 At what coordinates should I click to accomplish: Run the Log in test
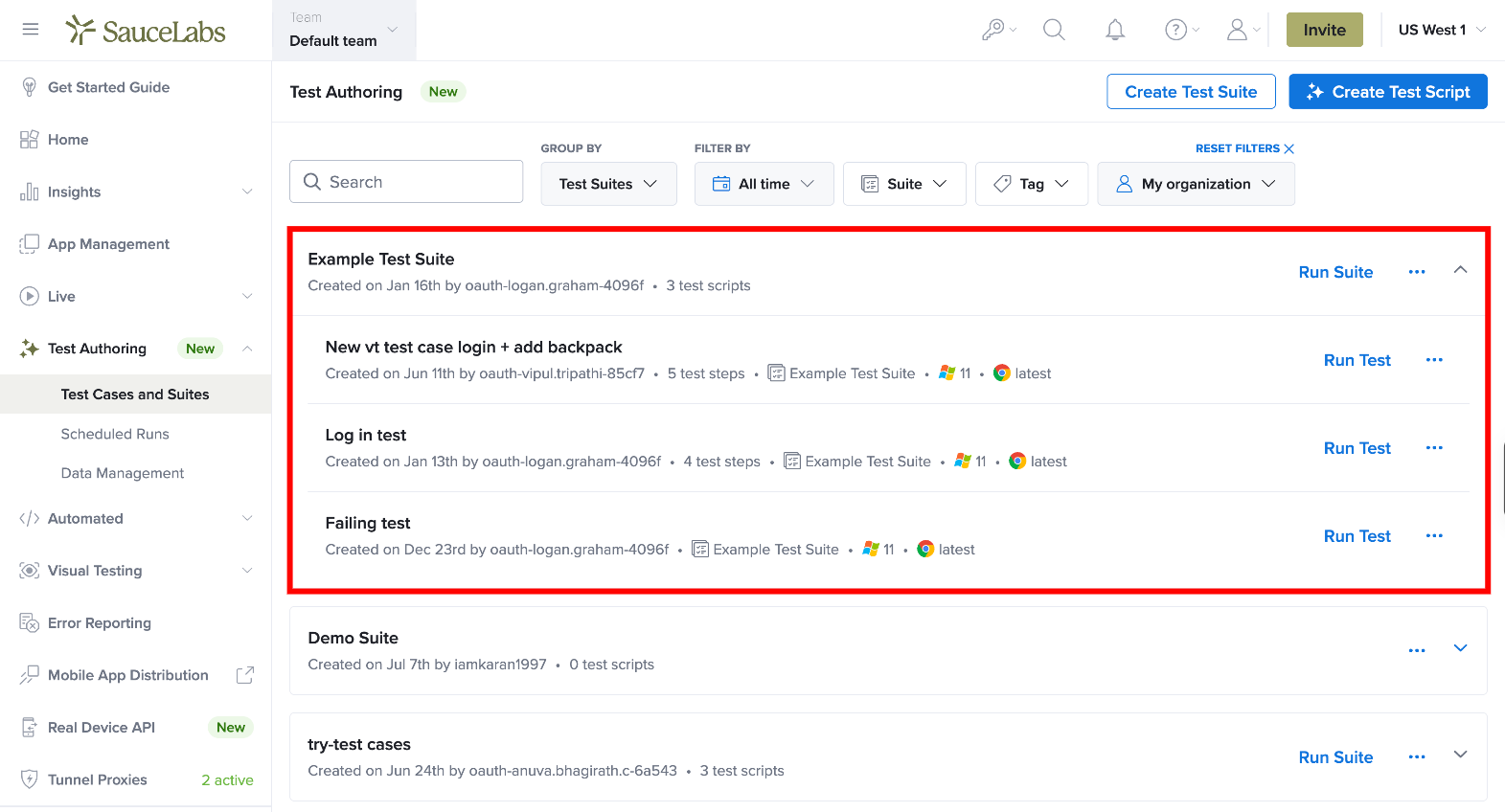[1357, 448]
